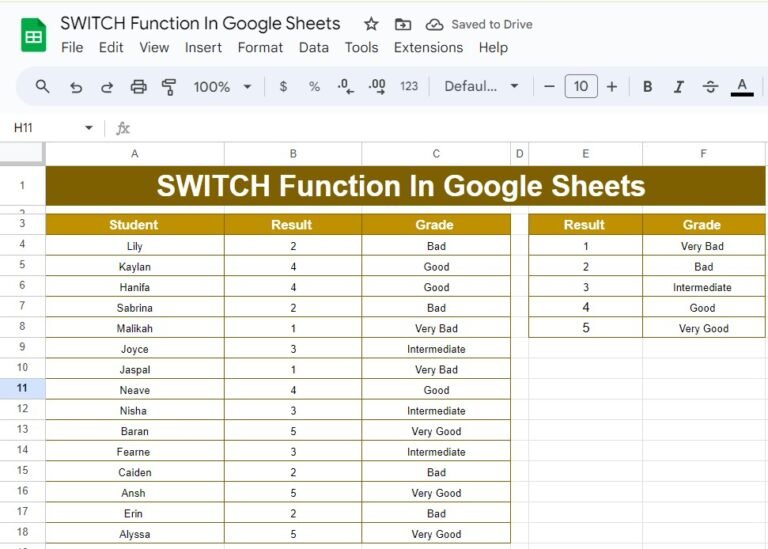
Task: Open more number formats (123)
Action: 409,87
